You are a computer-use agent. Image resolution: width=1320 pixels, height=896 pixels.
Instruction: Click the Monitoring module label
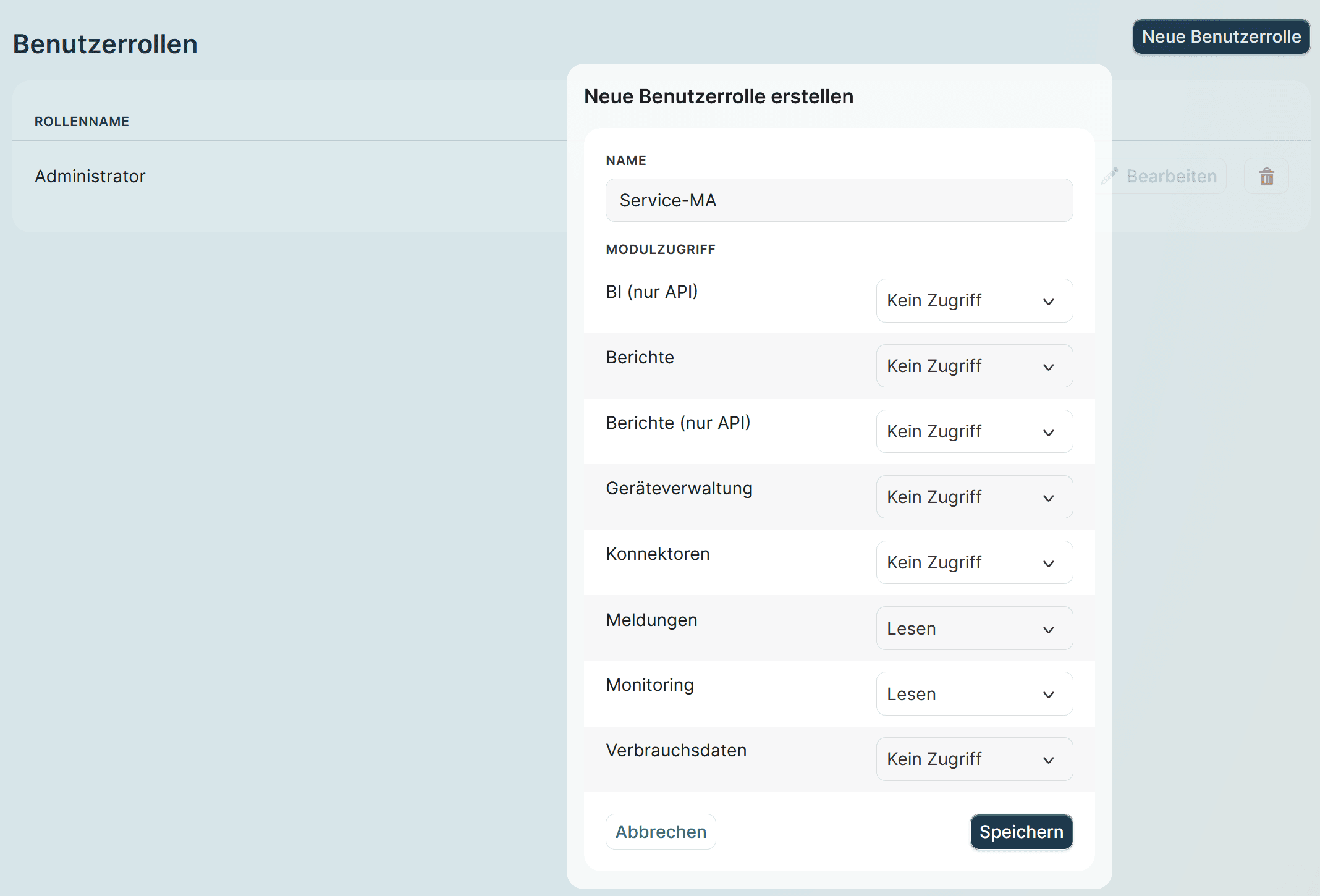point(649,685)
